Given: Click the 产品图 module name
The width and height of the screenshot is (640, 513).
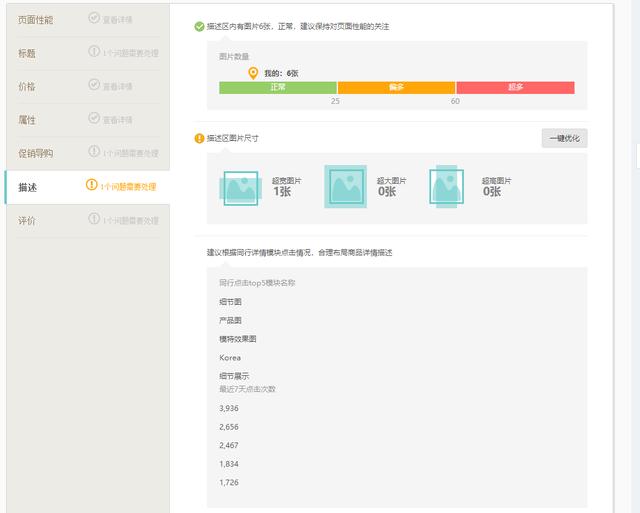Looking at the screenshot, I should click(230, 320).
